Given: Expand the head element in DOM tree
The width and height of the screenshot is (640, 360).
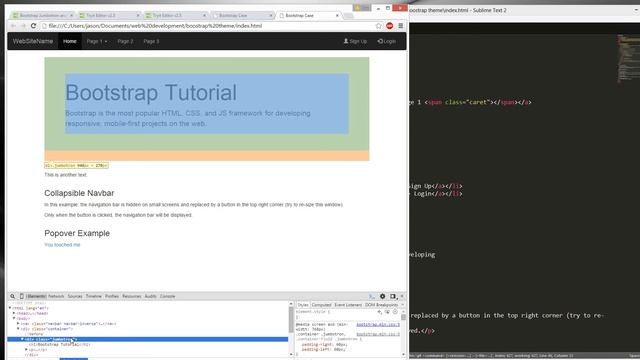Looking at the screenshot, I should [14, 313].
